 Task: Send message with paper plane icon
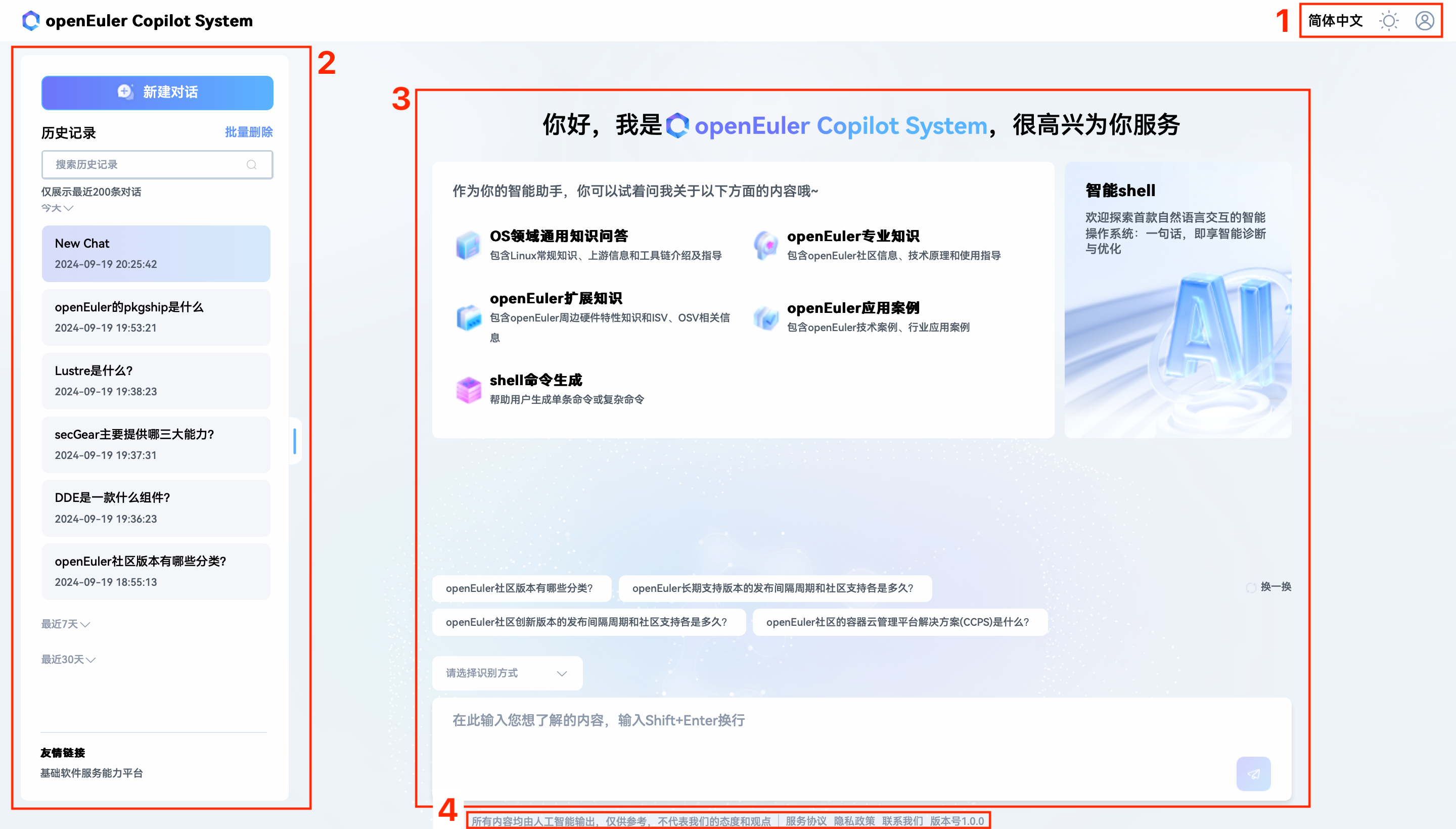click(1253, 773)
